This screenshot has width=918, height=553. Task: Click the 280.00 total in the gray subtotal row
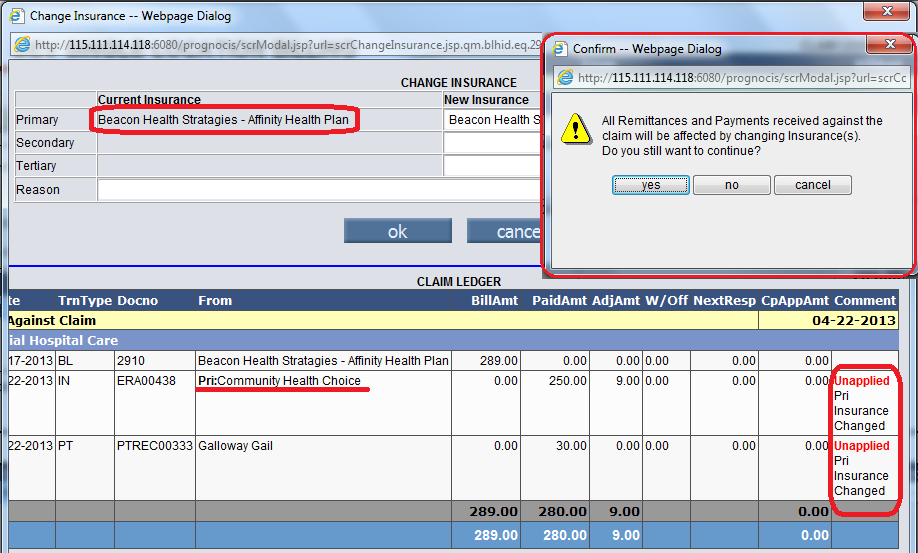pyautogui.click(x=563, y=512)
